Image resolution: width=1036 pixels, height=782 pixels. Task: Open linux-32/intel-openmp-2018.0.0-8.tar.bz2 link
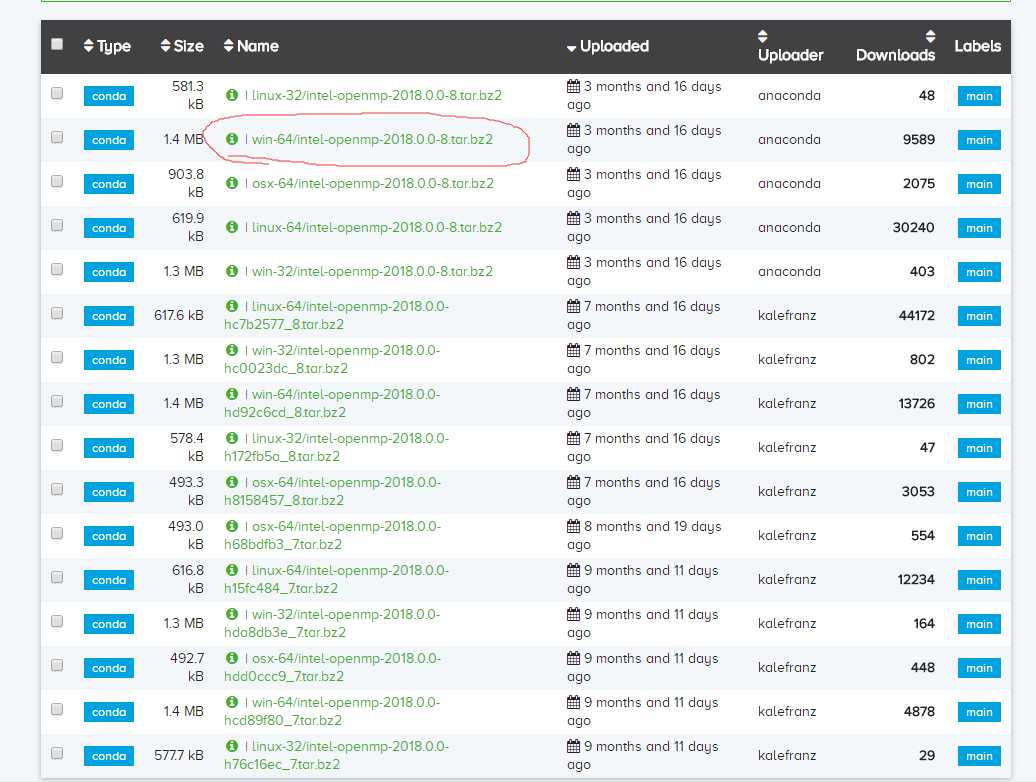click(x=377, y=95)
